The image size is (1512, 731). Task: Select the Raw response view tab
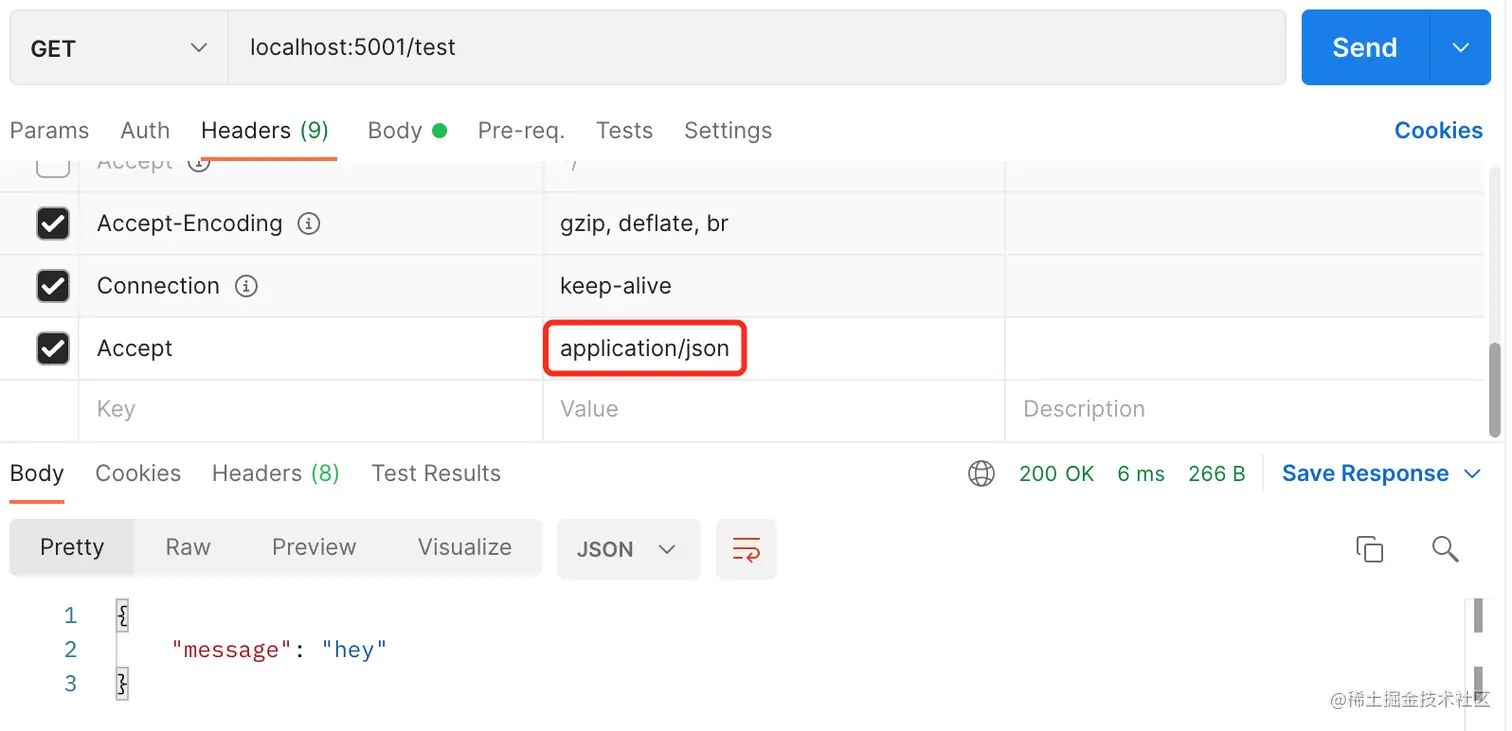(188, 547)
